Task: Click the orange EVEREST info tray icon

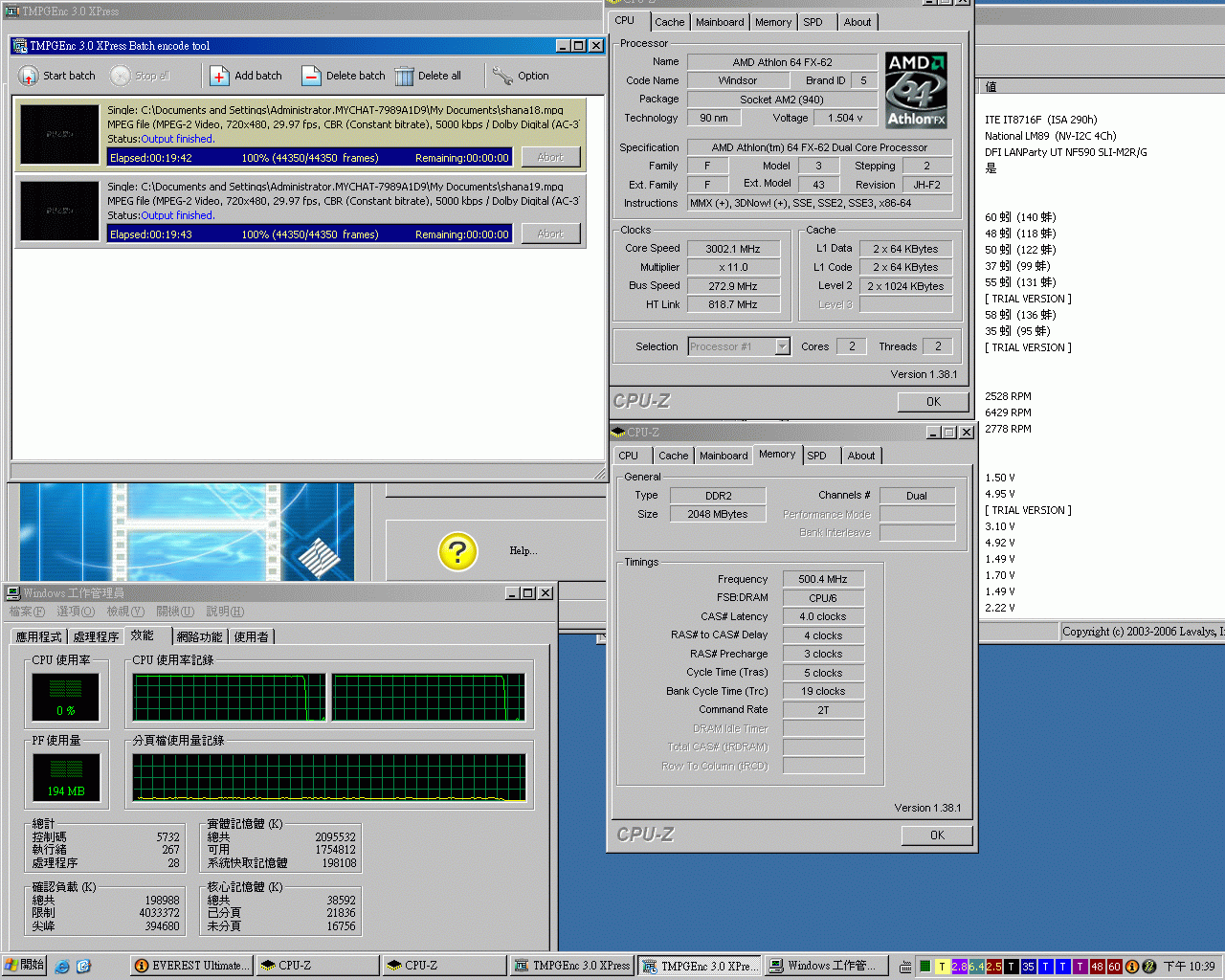Action: point(1132,967)
